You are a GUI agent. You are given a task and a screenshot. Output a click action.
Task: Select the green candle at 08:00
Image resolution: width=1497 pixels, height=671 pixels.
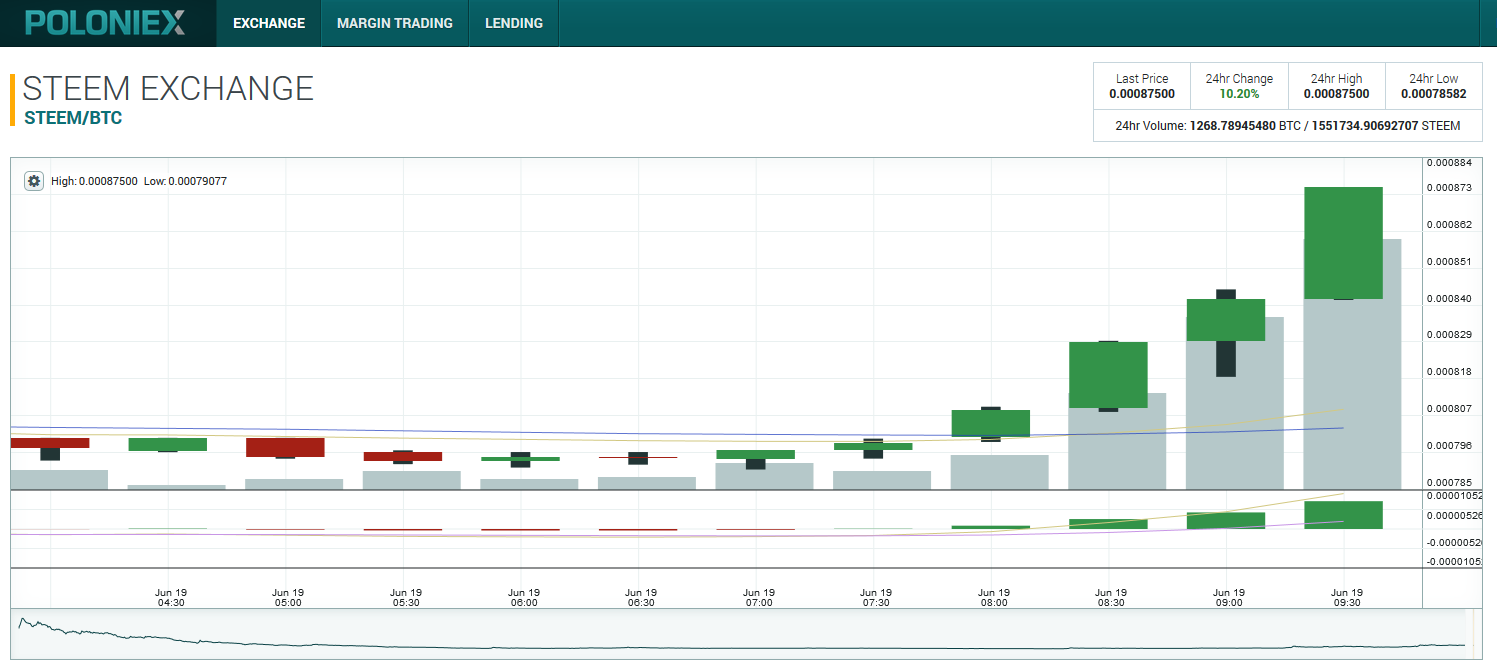tap(990, 423)
